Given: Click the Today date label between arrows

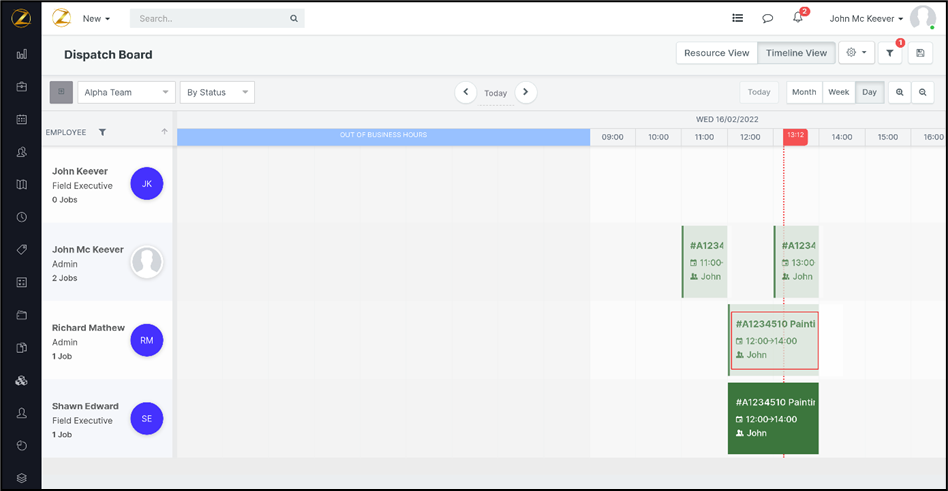Looking at the screenshot, I should pyautogui.click(x=496, y=94).
